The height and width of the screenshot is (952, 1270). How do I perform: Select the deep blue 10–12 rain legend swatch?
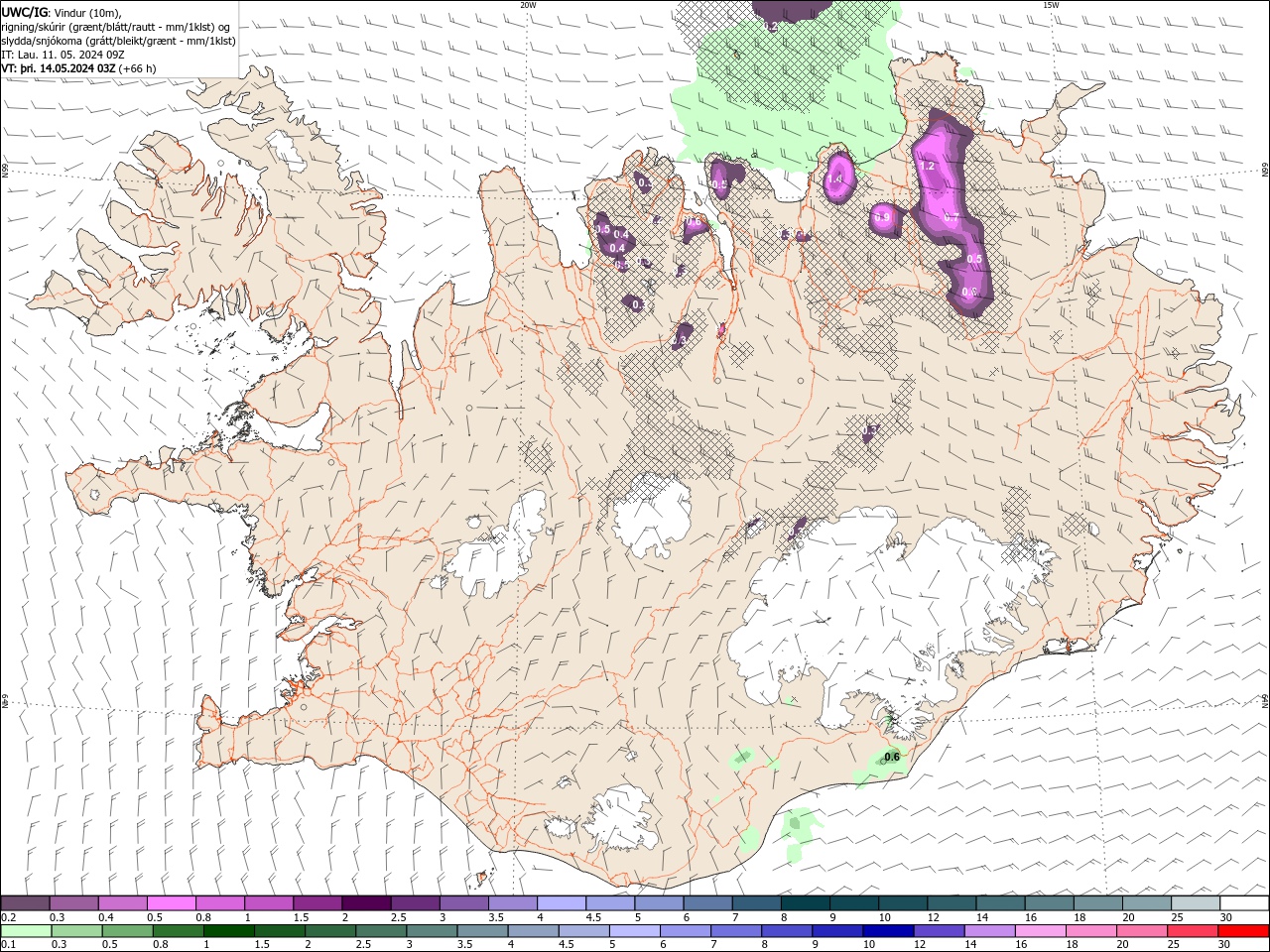pos(888,931)
